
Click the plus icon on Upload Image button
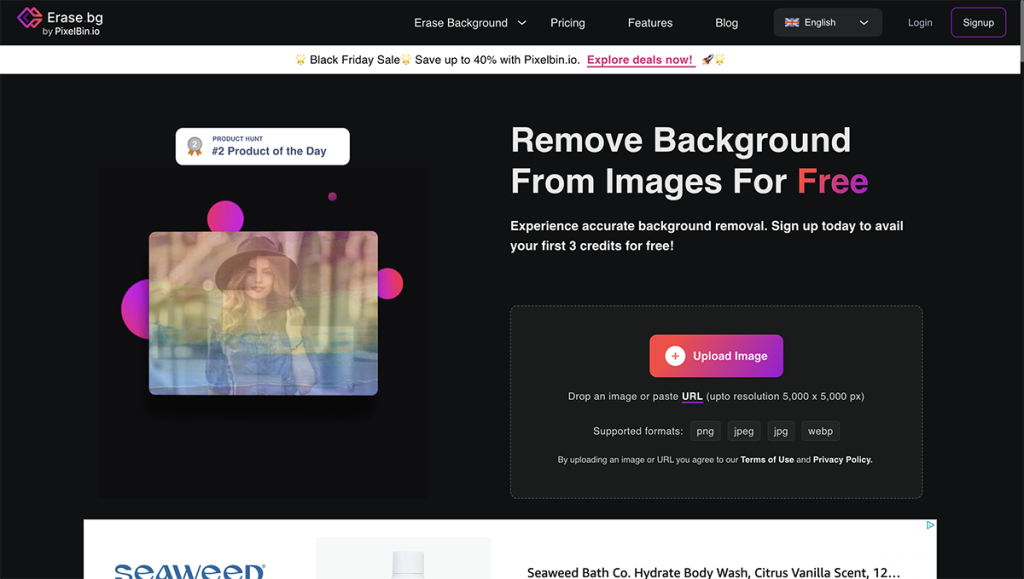[x=676, y=355]
